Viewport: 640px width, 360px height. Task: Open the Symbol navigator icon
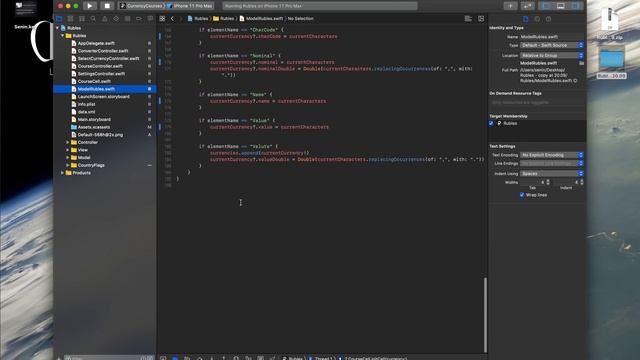coord(82,18)
